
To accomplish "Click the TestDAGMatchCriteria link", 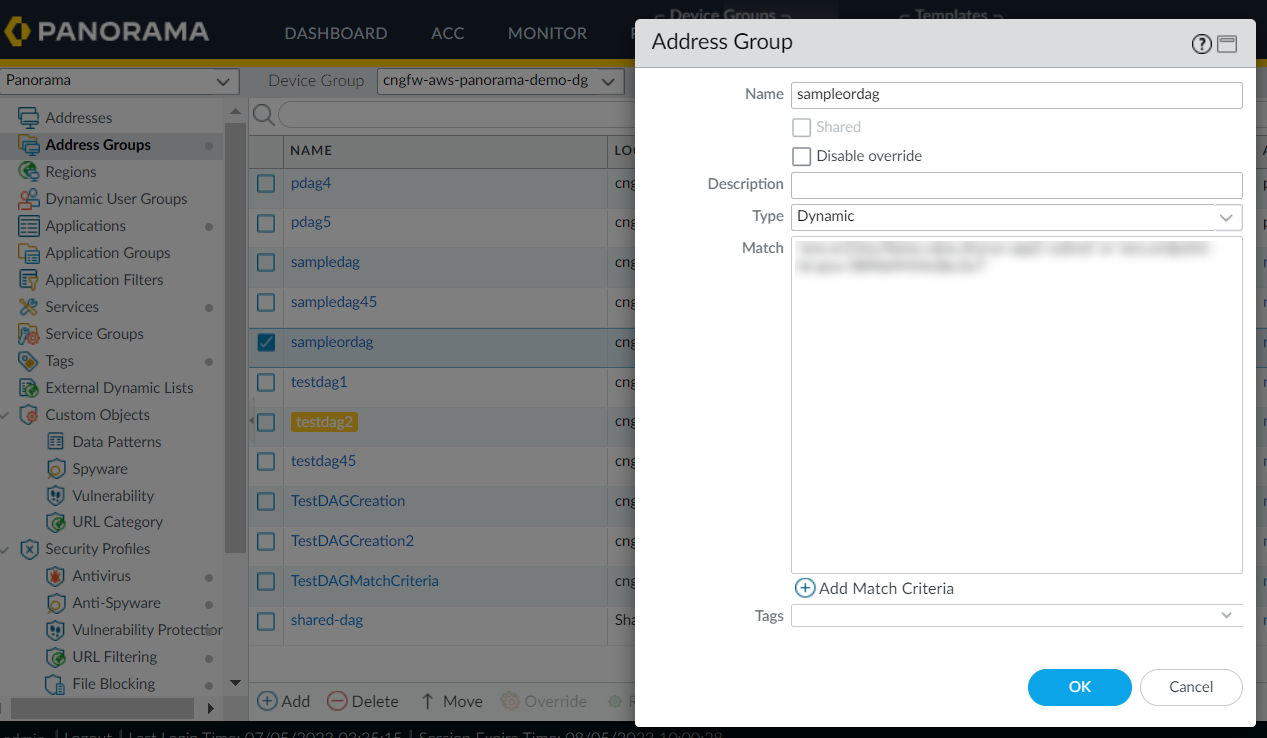I will pyautogui.click(x=364, y=581).
